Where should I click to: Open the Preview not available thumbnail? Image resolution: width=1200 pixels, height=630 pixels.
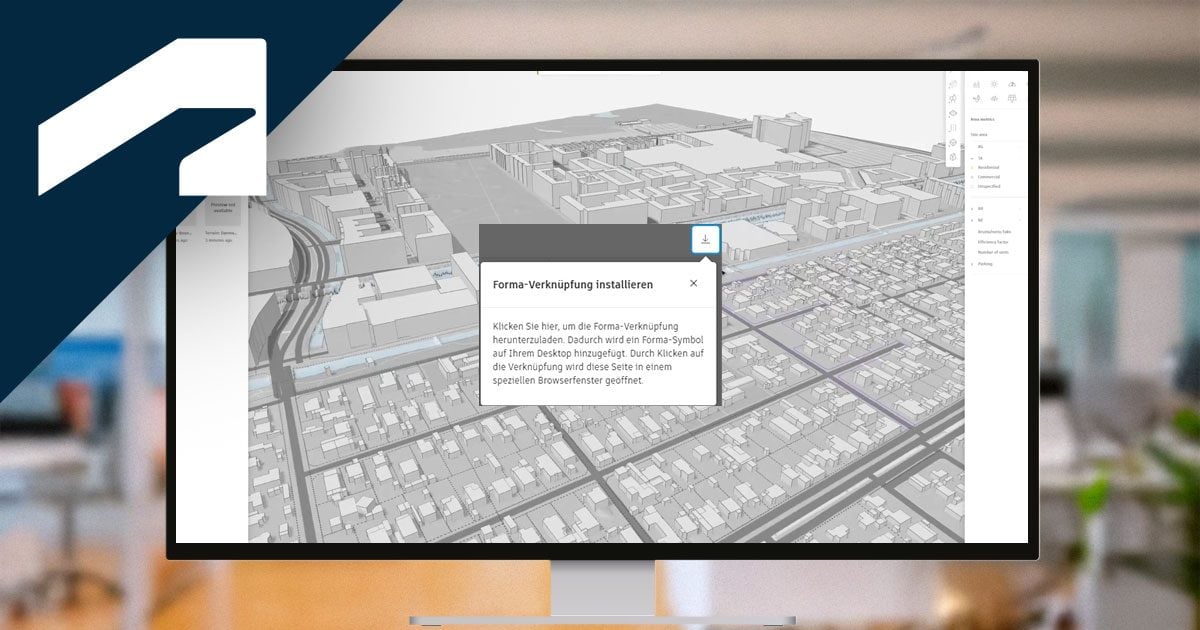[x=223, y=209]
